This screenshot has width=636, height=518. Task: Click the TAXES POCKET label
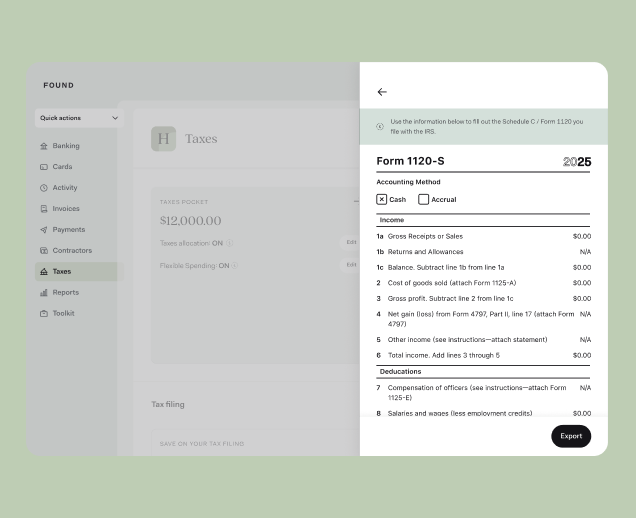click(184, 202)
